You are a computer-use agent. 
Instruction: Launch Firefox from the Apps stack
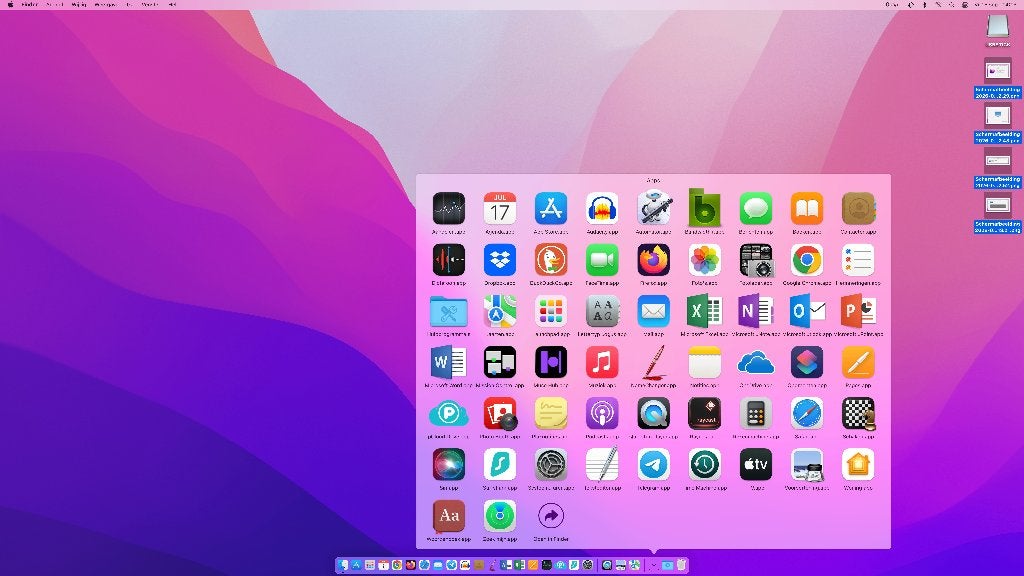653,260
